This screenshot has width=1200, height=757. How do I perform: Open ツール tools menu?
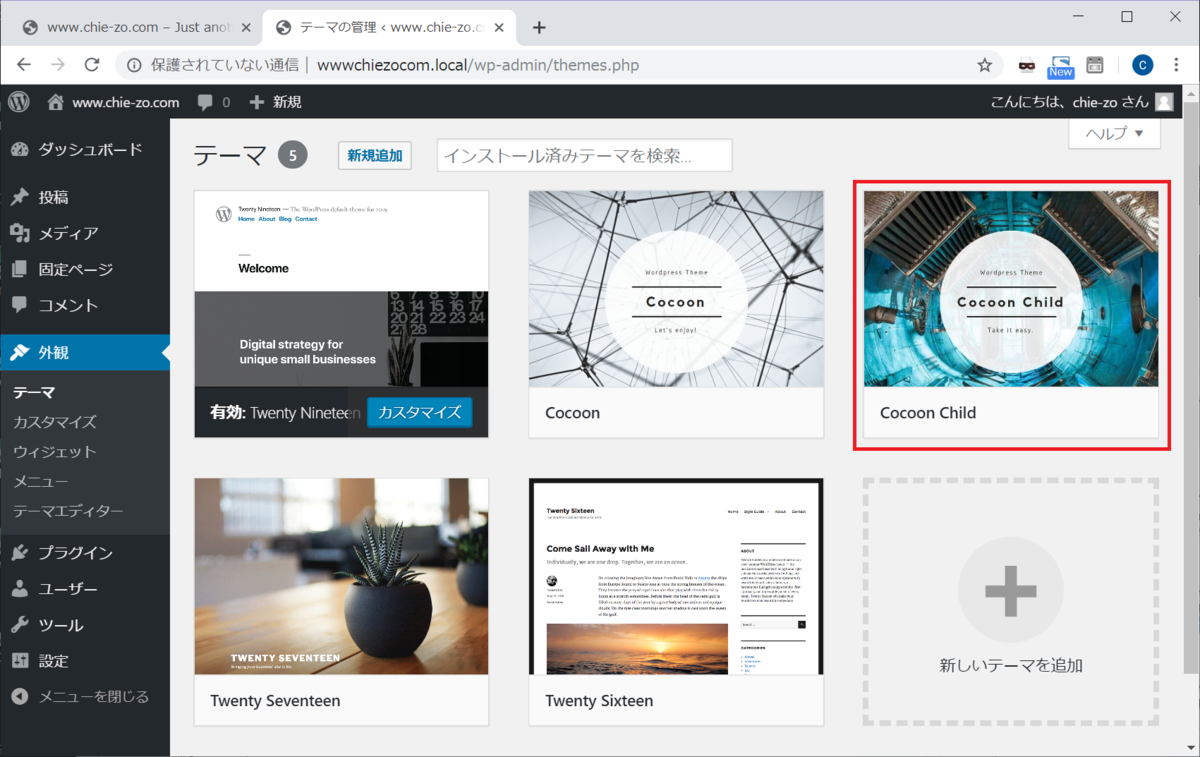(85, 625)
